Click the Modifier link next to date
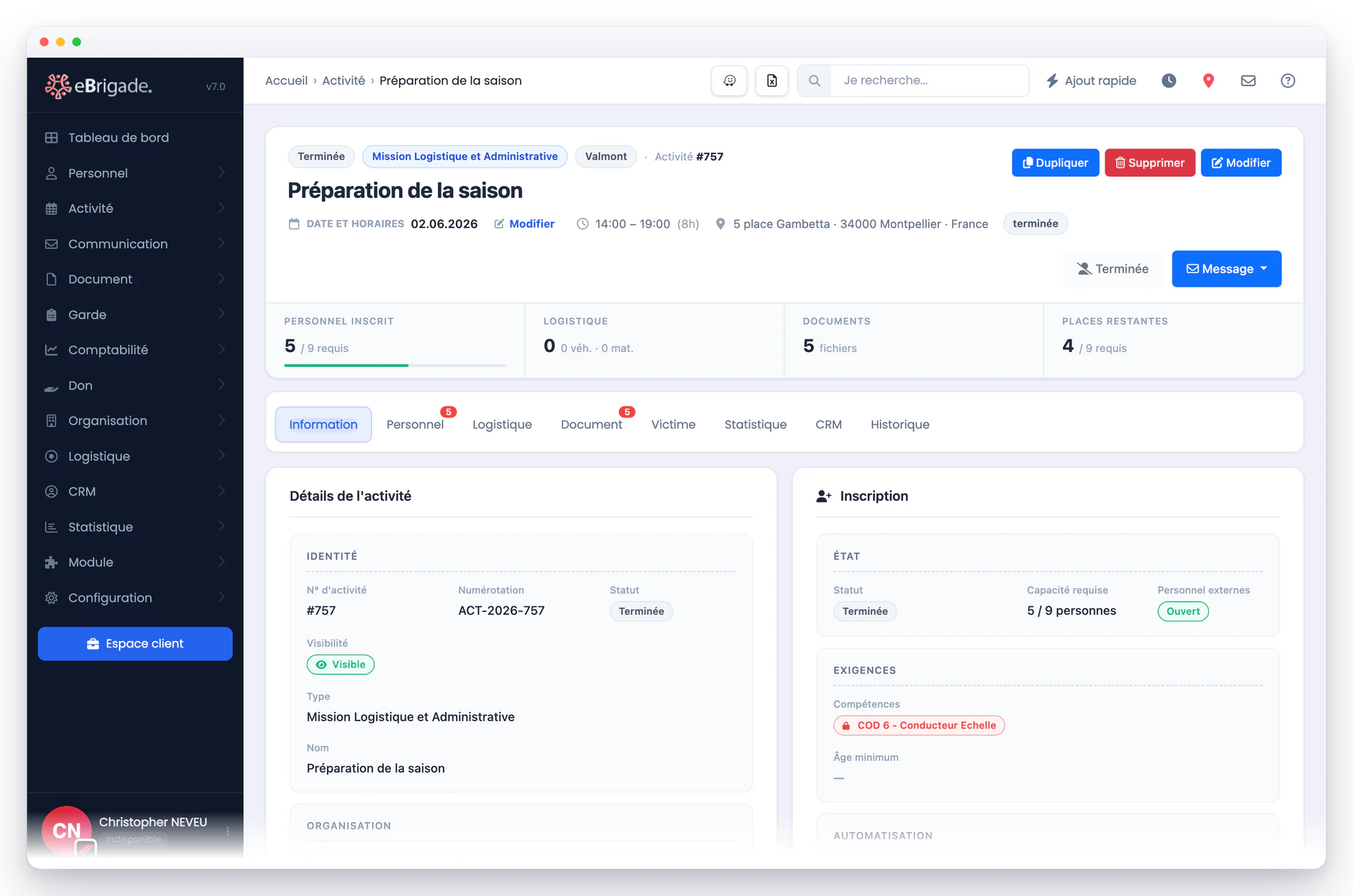 524,224
